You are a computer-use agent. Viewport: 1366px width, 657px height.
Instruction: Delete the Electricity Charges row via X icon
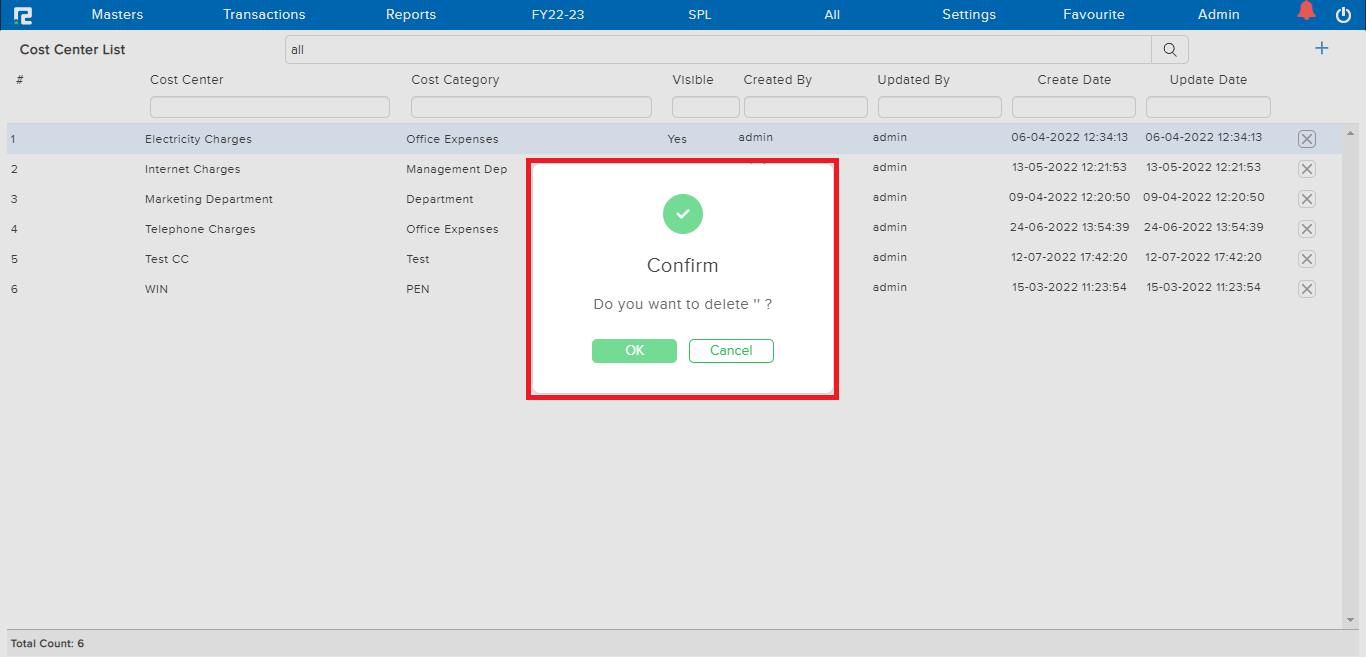pos(1306,139)
